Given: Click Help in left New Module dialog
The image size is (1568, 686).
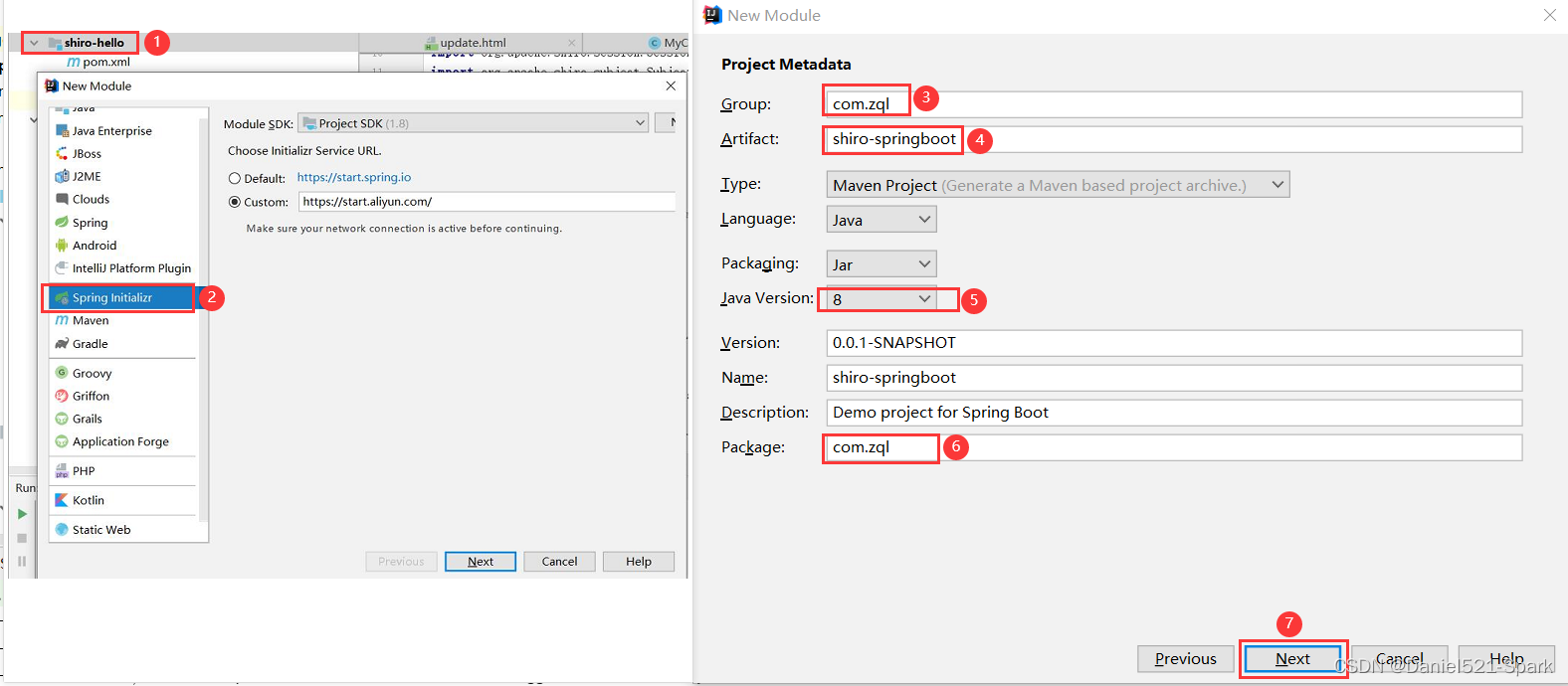Looking at the screenshot, I should tap(639, 562).
